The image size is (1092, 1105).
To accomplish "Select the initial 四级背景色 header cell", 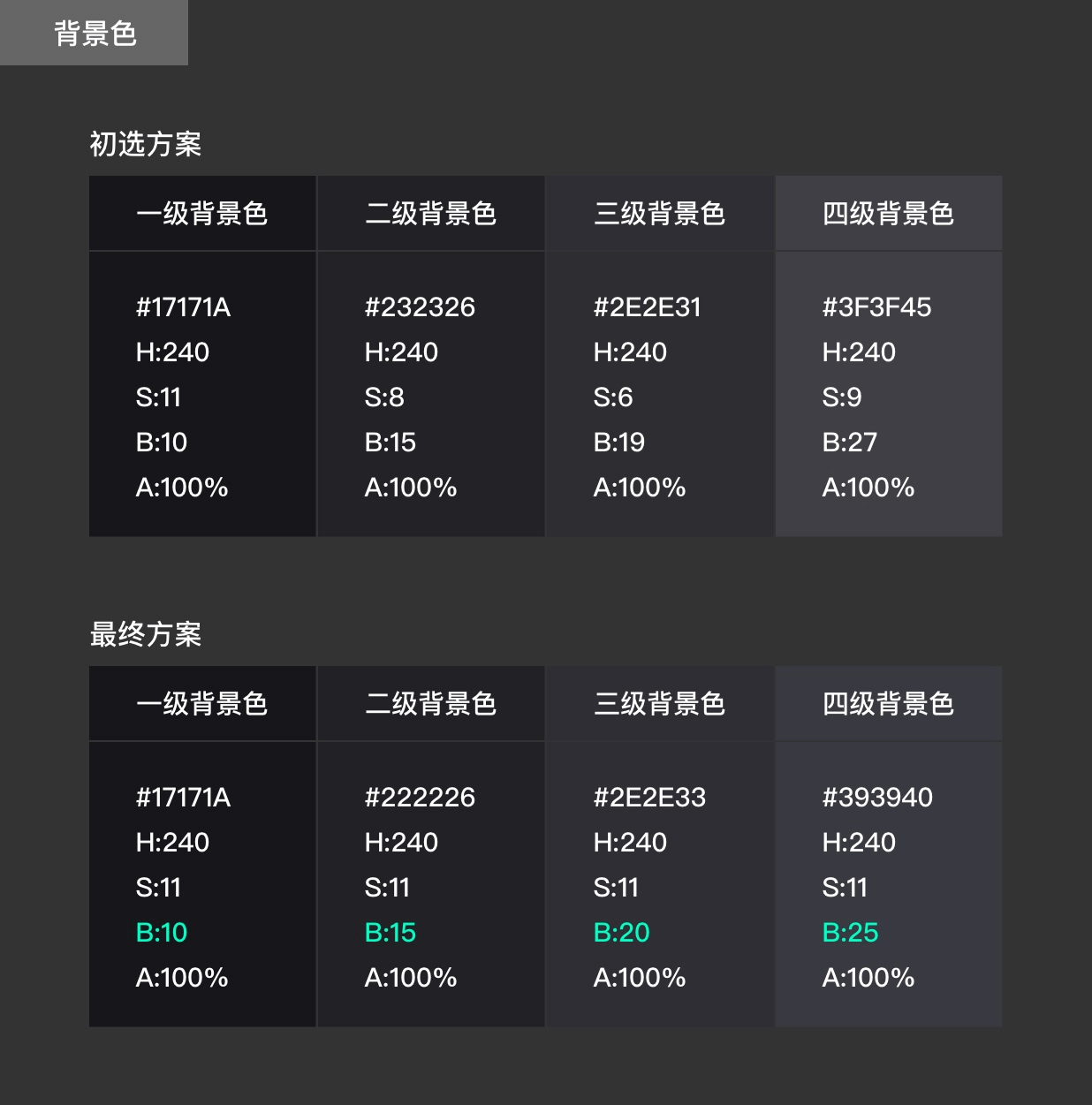I will click(889, 214).
